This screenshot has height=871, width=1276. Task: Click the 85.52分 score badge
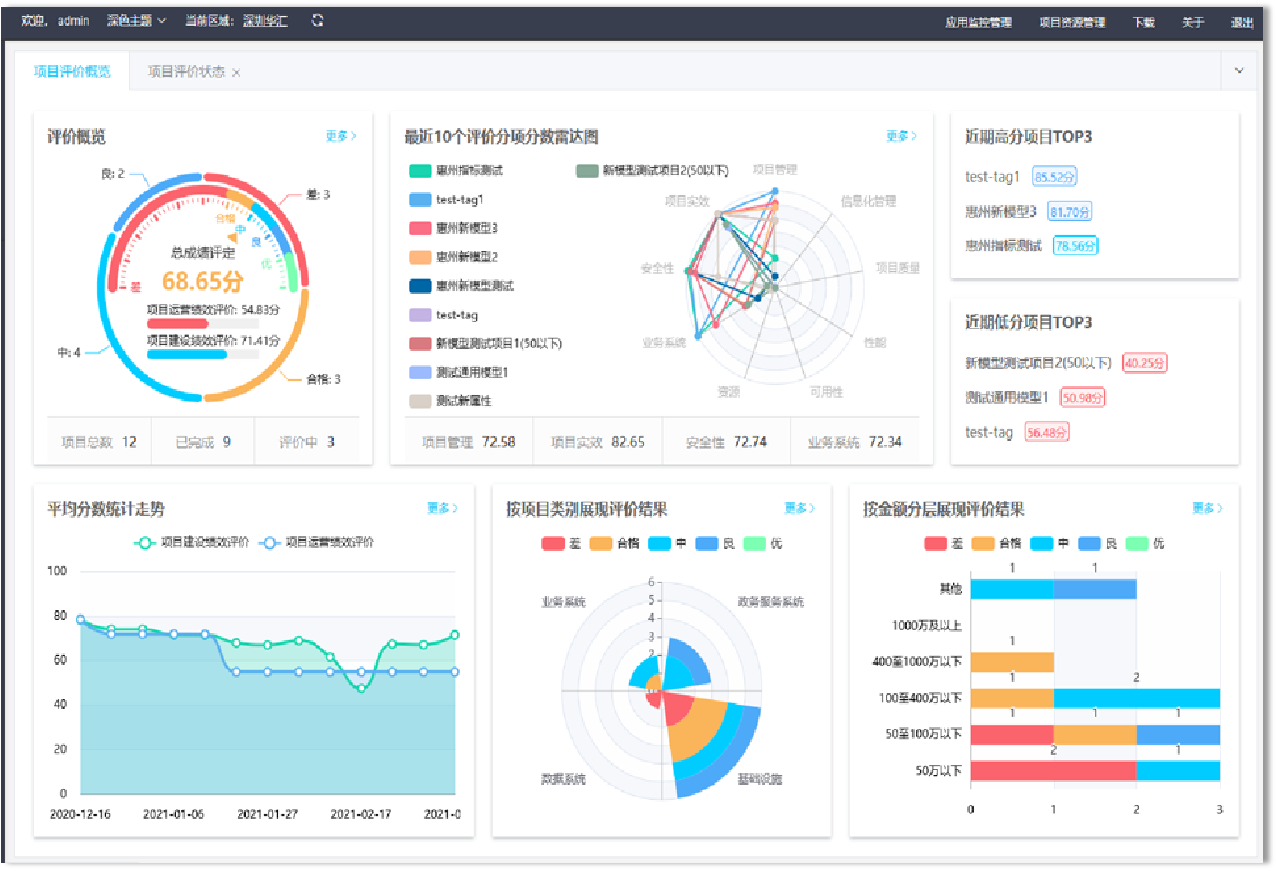tap(1054, 177)
